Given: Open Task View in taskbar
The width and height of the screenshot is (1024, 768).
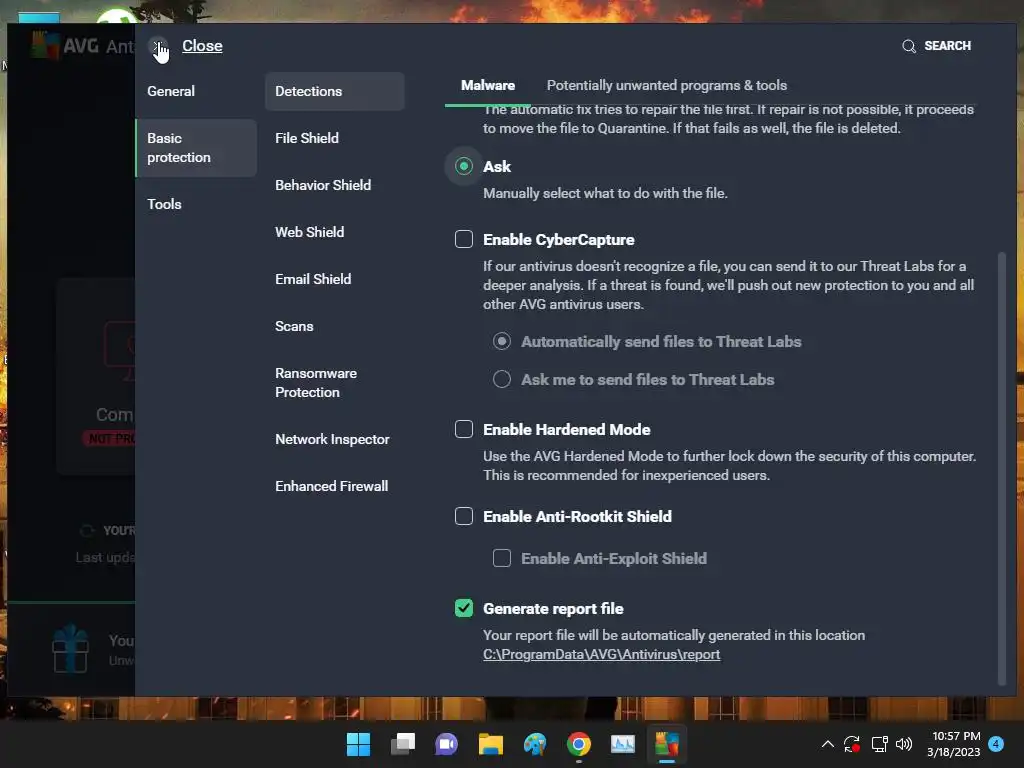Looking at the screenshot, I should pos(402,744).
